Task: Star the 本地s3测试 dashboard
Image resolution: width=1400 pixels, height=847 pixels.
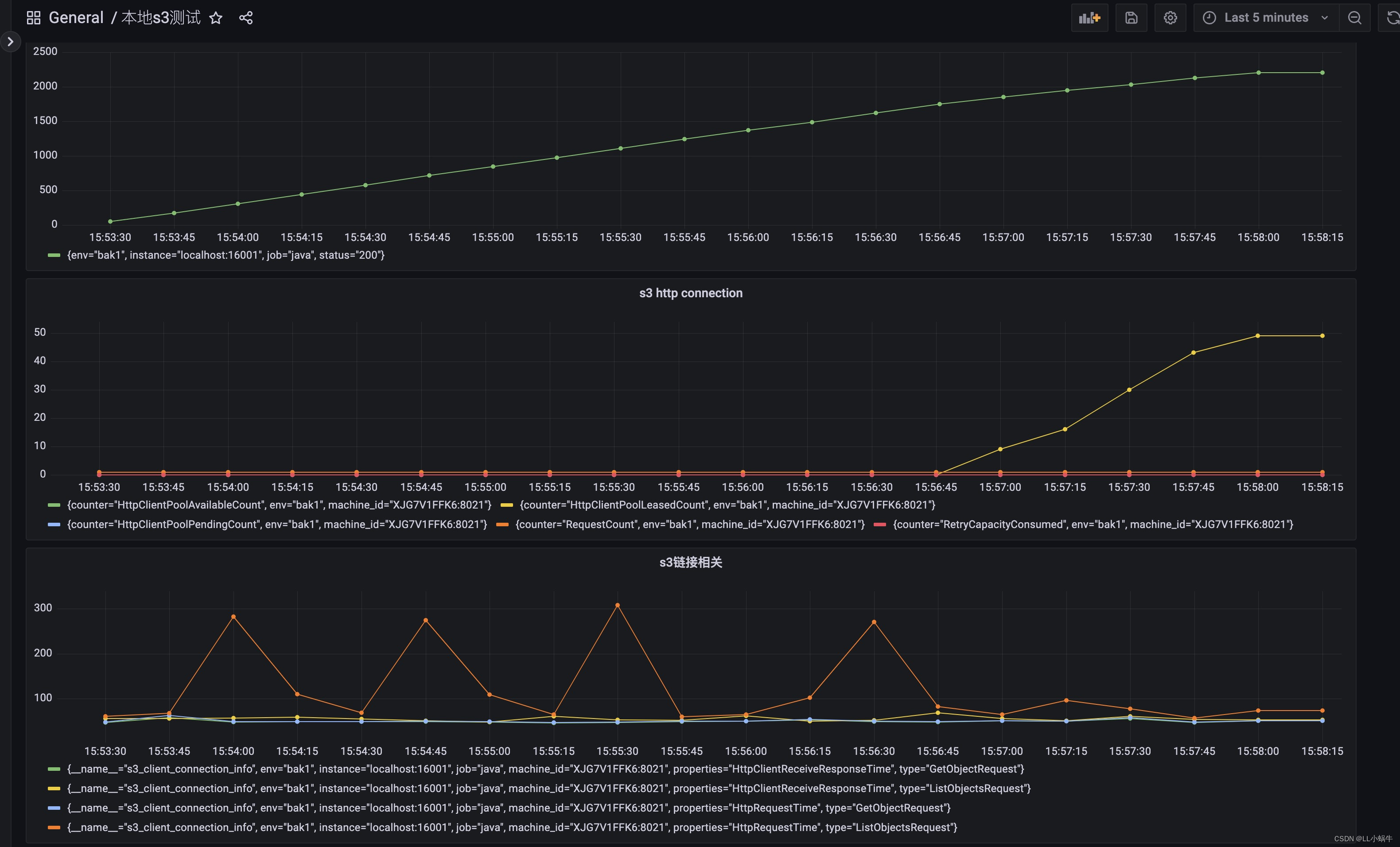Action: coord(216,18)
